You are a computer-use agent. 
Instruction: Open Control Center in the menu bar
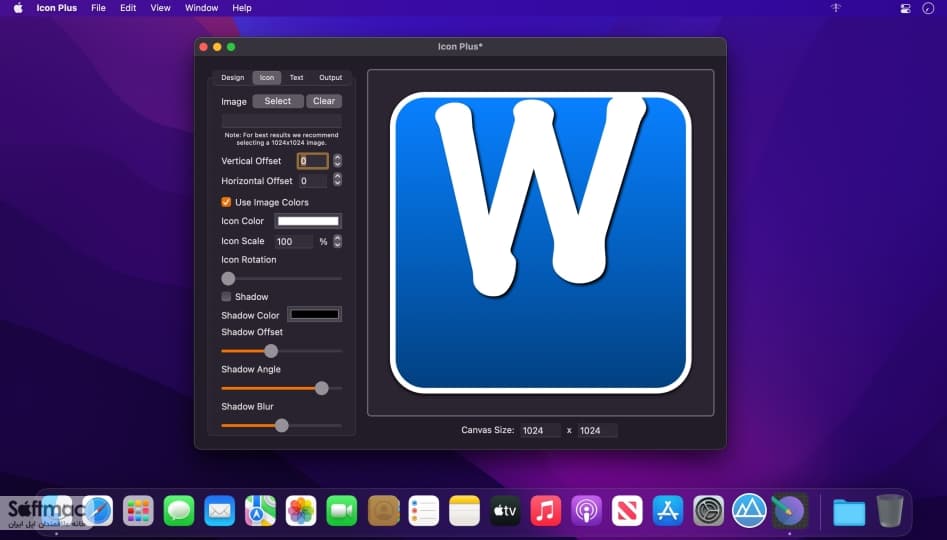[905, 8]
